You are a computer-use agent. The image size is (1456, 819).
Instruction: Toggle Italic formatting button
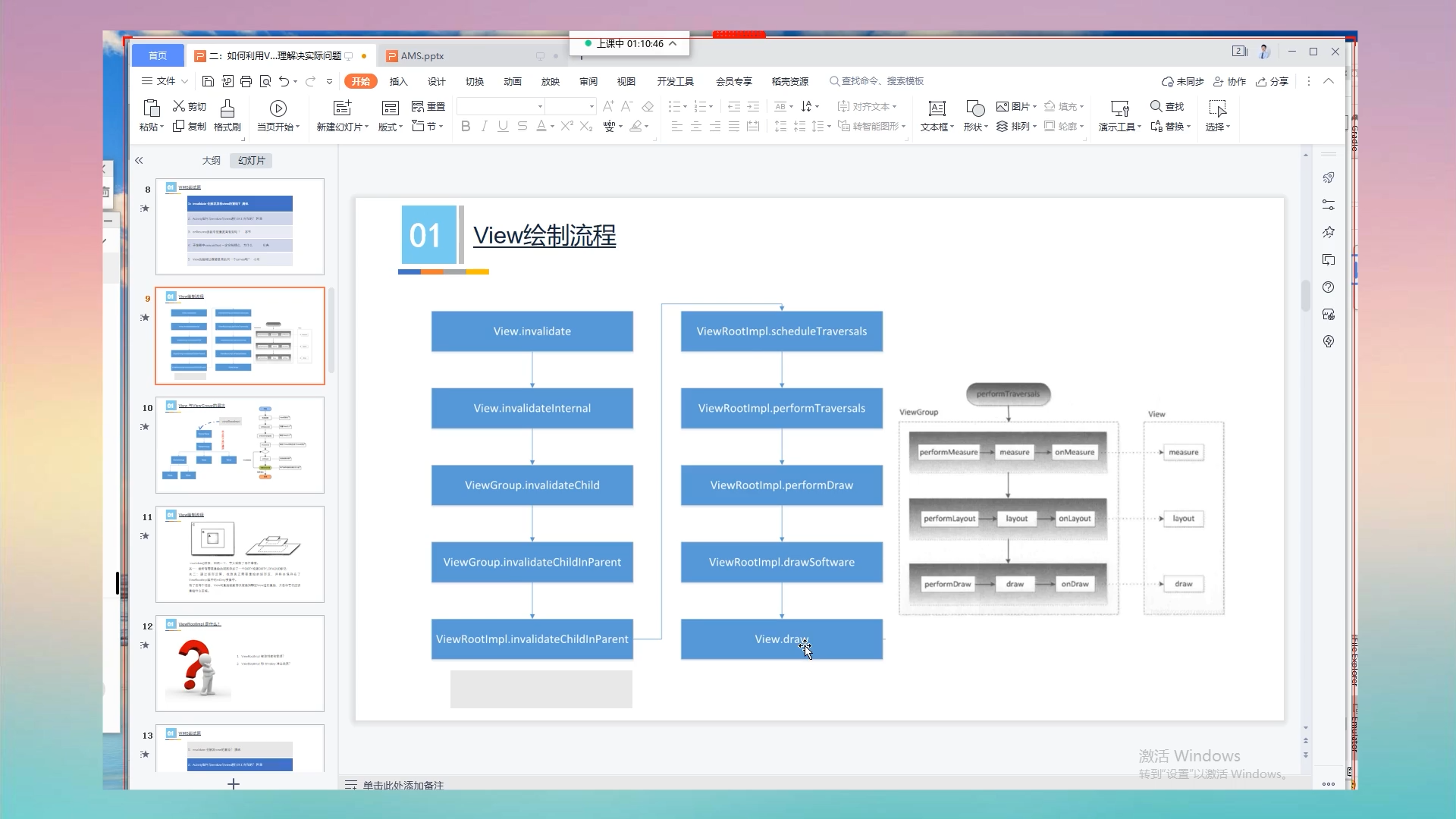(484, 127)
